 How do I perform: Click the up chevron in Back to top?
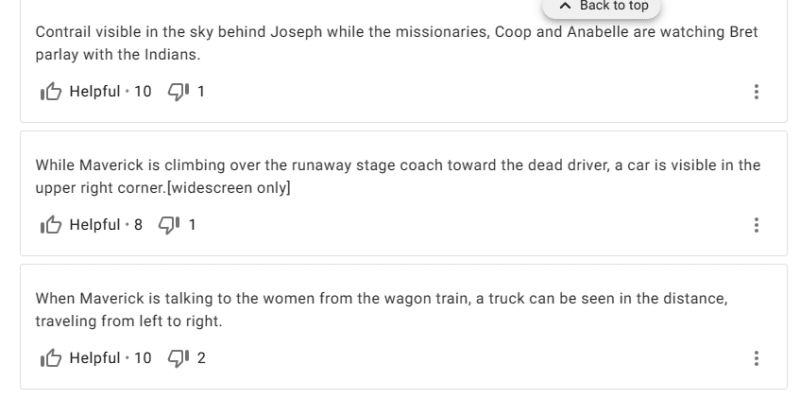coord(565,6)
